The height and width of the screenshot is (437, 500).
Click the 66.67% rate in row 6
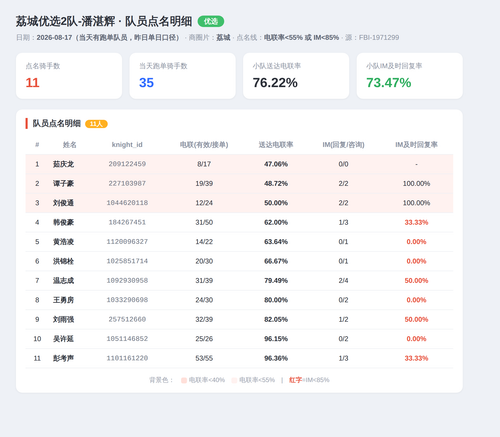coord(276,261)
